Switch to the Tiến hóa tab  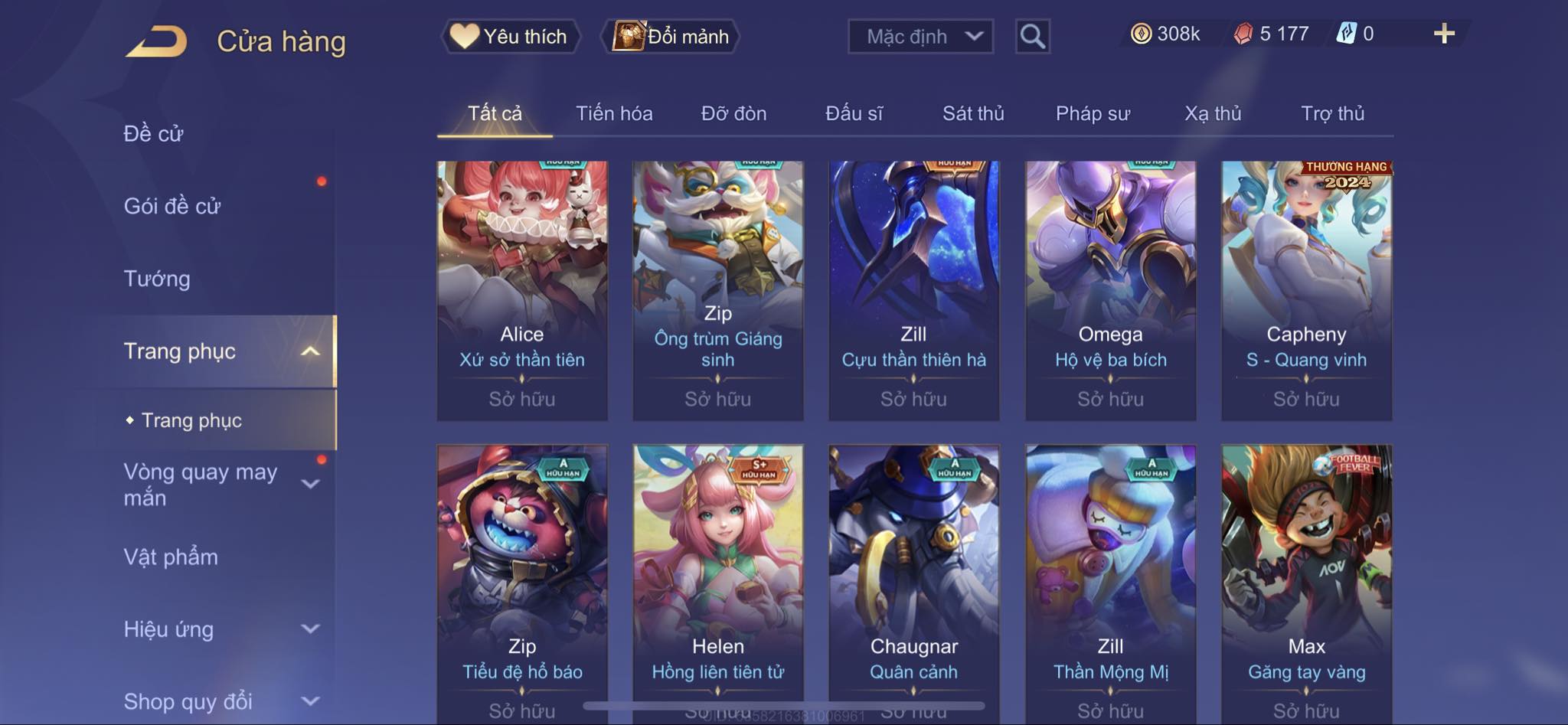[x=614, y=113]
